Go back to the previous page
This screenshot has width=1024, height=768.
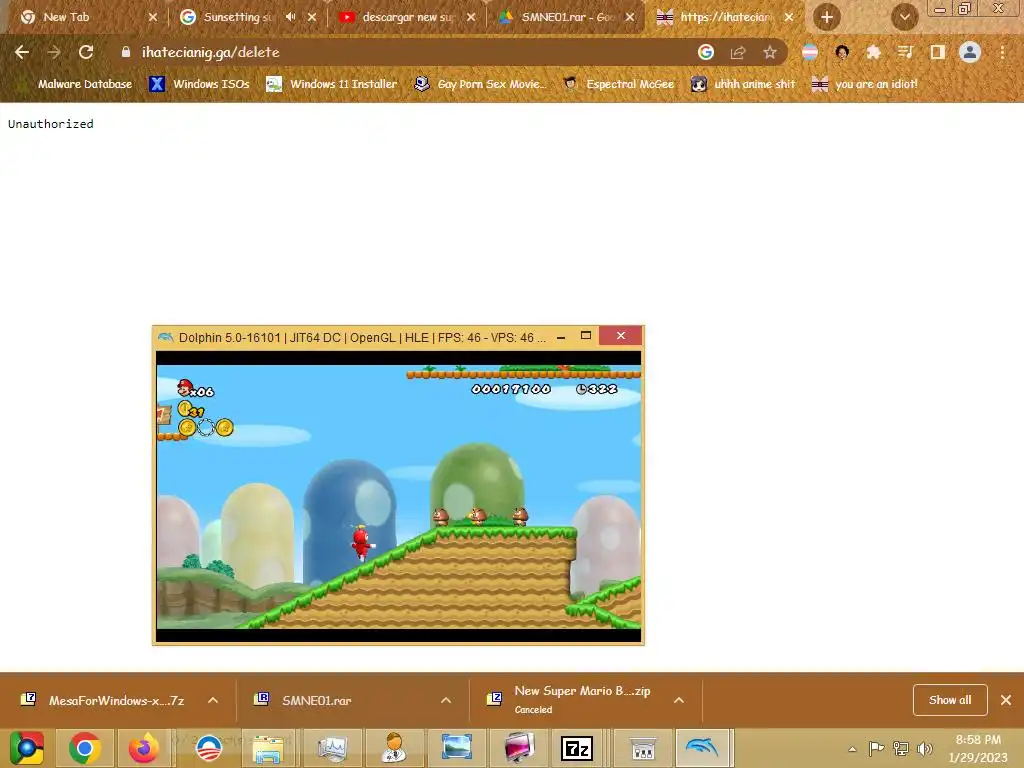[x=22, y=52]
